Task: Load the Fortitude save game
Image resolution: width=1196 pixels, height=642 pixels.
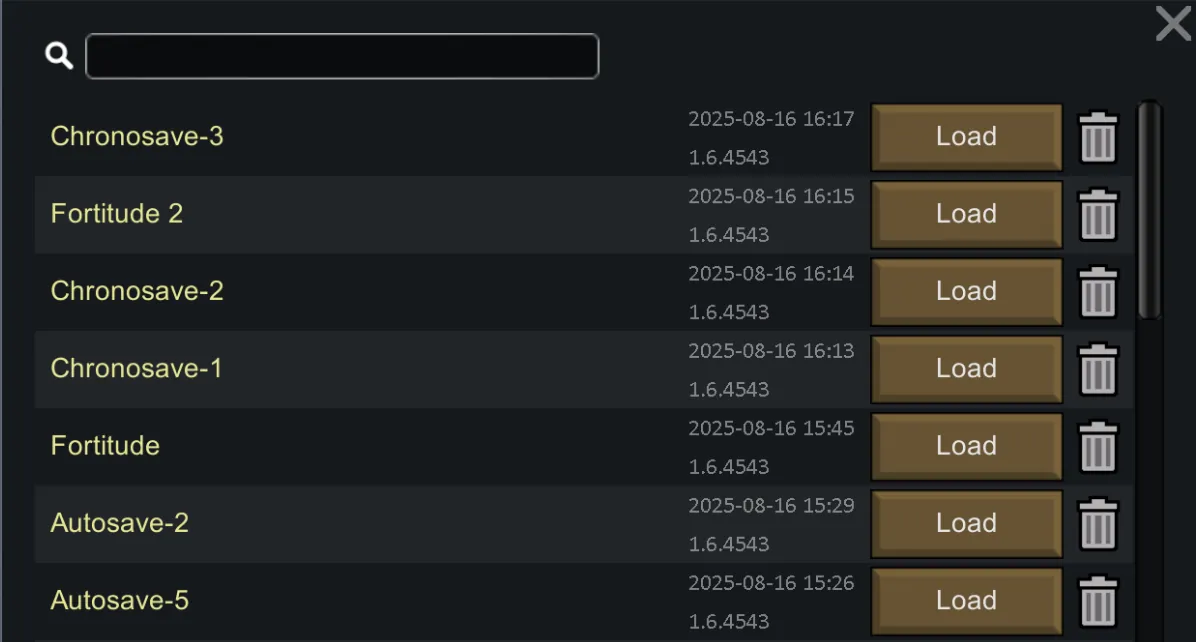Action: 966,446
